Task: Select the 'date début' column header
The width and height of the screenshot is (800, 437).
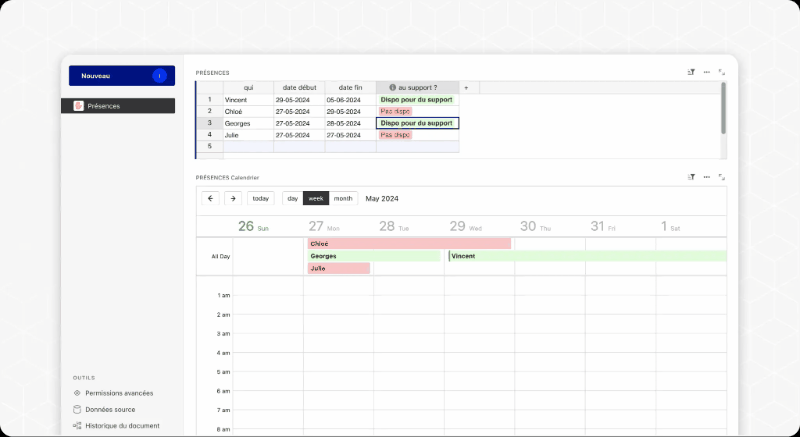Action: tap(299, 88)
